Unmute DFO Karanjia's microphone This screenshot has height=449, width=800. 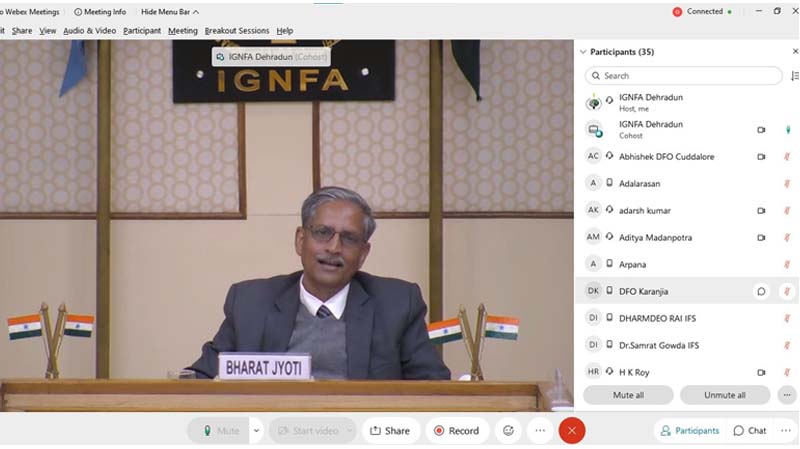pos(787,291)
